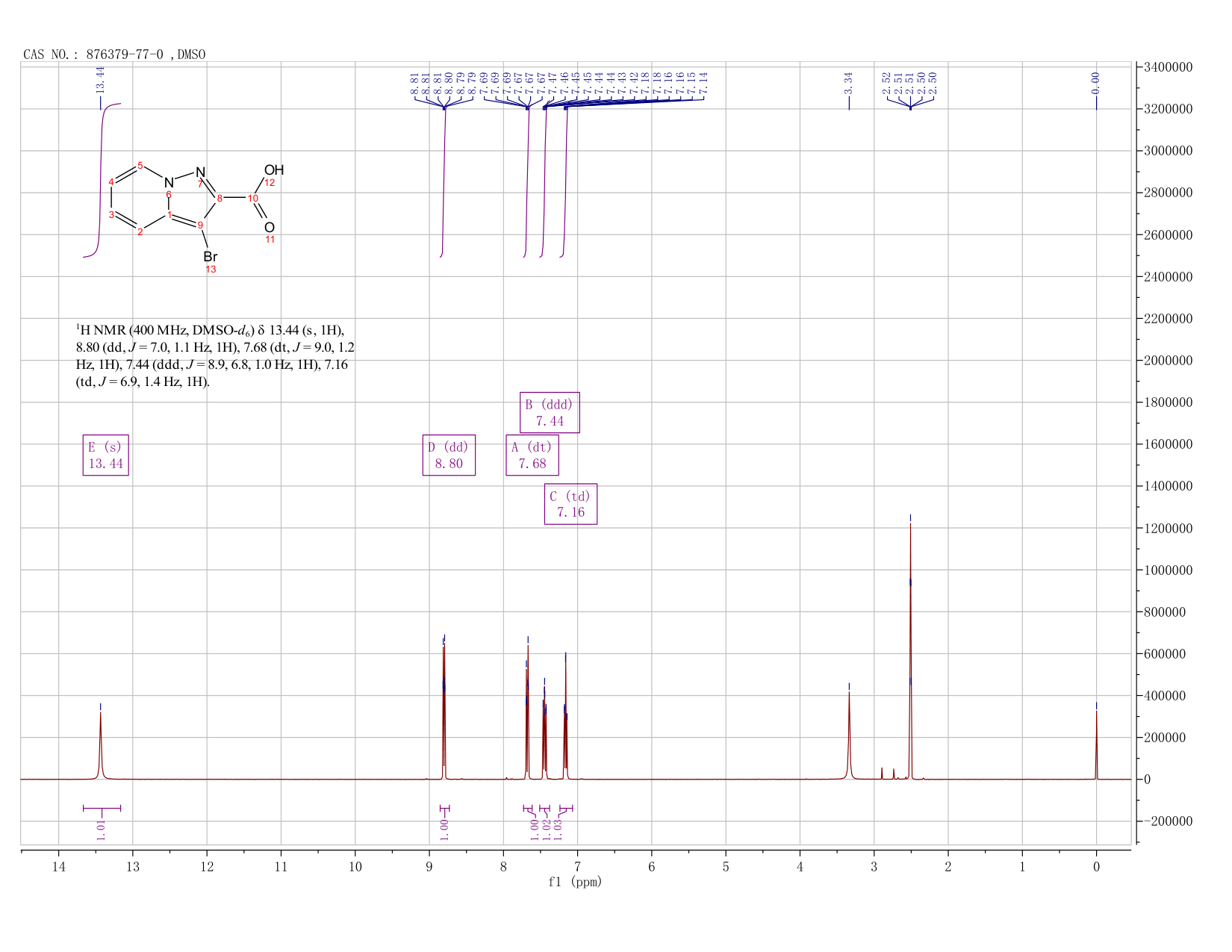Viewport: 1232px width, 952px height.
Task: Click the Br atom in the structure
Action: pos(210,256)
